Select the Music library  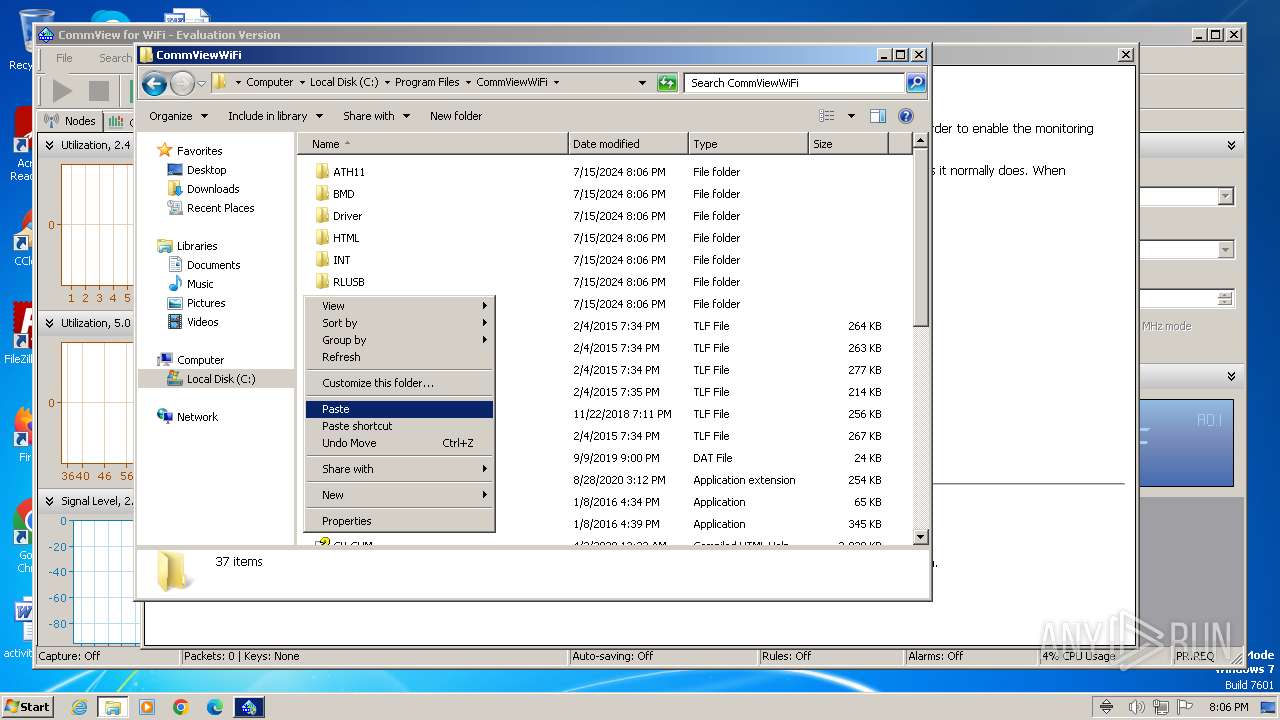coord(200,284)
